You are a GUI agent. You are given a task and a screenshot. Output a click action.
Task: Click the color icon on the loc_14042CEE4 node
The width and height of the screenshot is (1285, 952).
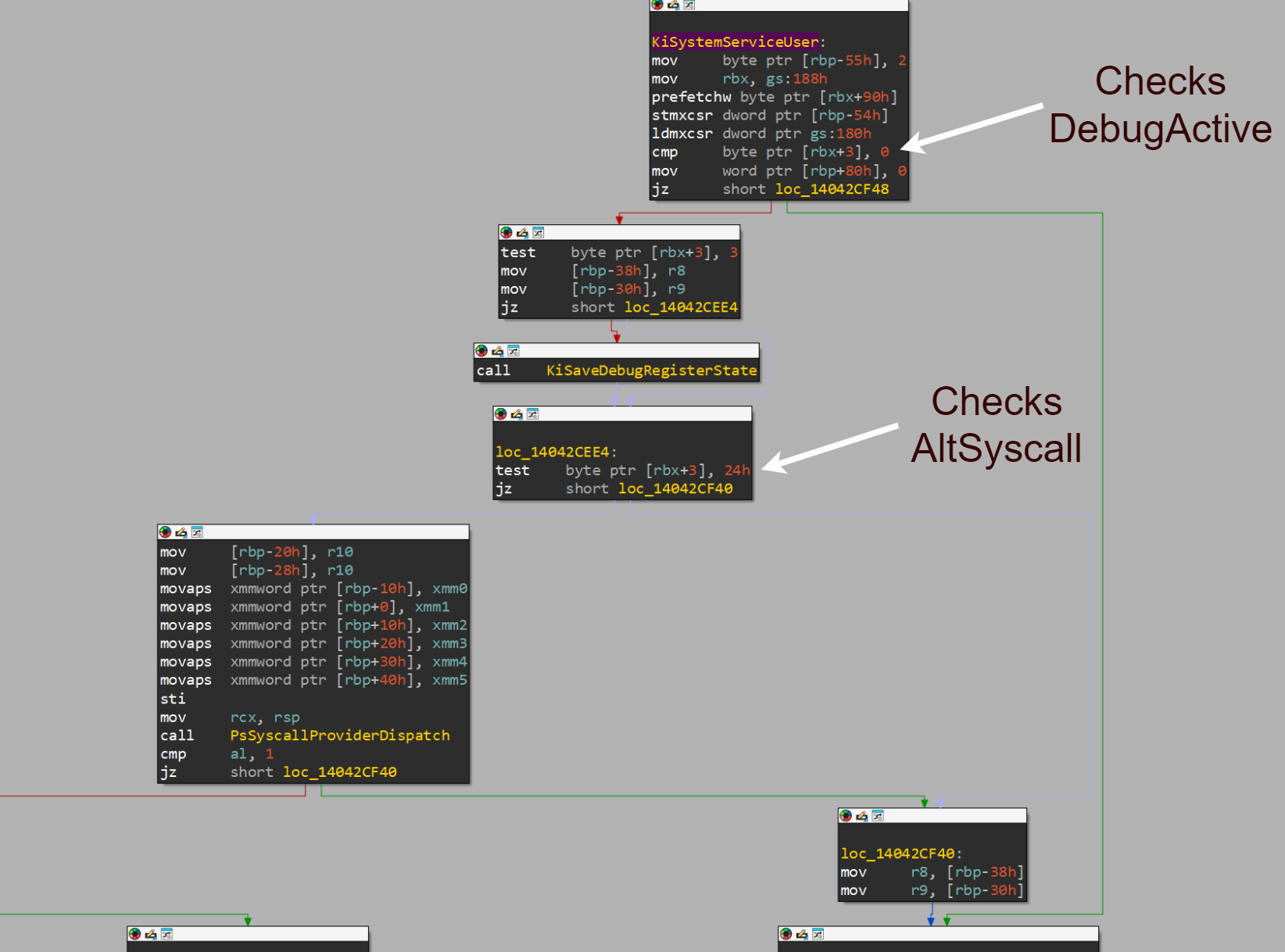501,414
